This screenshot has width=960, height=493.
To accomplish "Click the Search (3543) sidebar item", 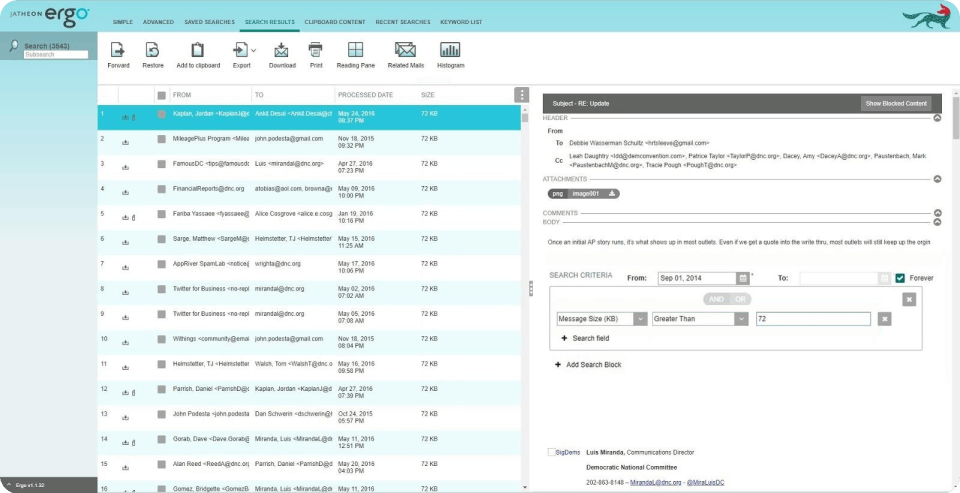I will coord(47,46).
